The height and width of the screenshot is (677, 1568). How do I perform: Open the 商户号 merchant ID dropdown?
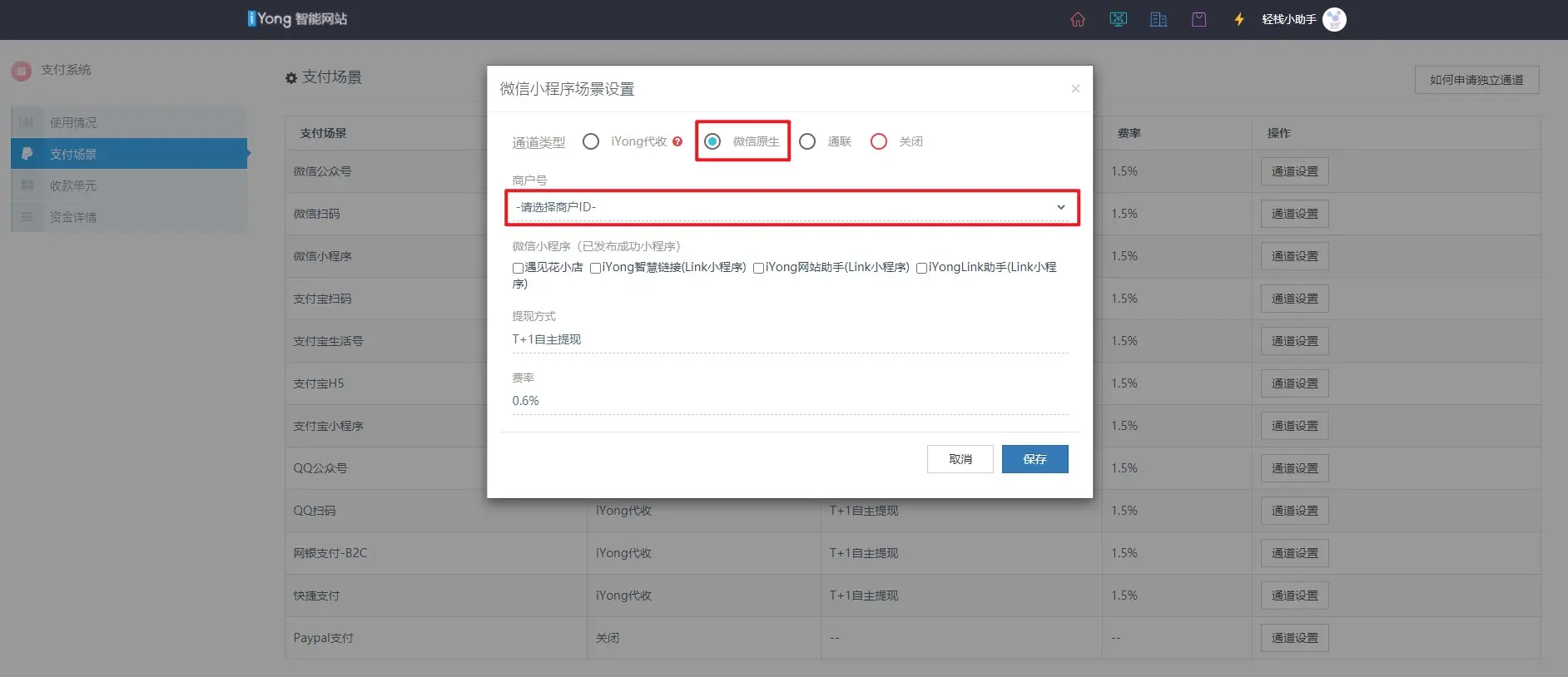pos(791,207)
